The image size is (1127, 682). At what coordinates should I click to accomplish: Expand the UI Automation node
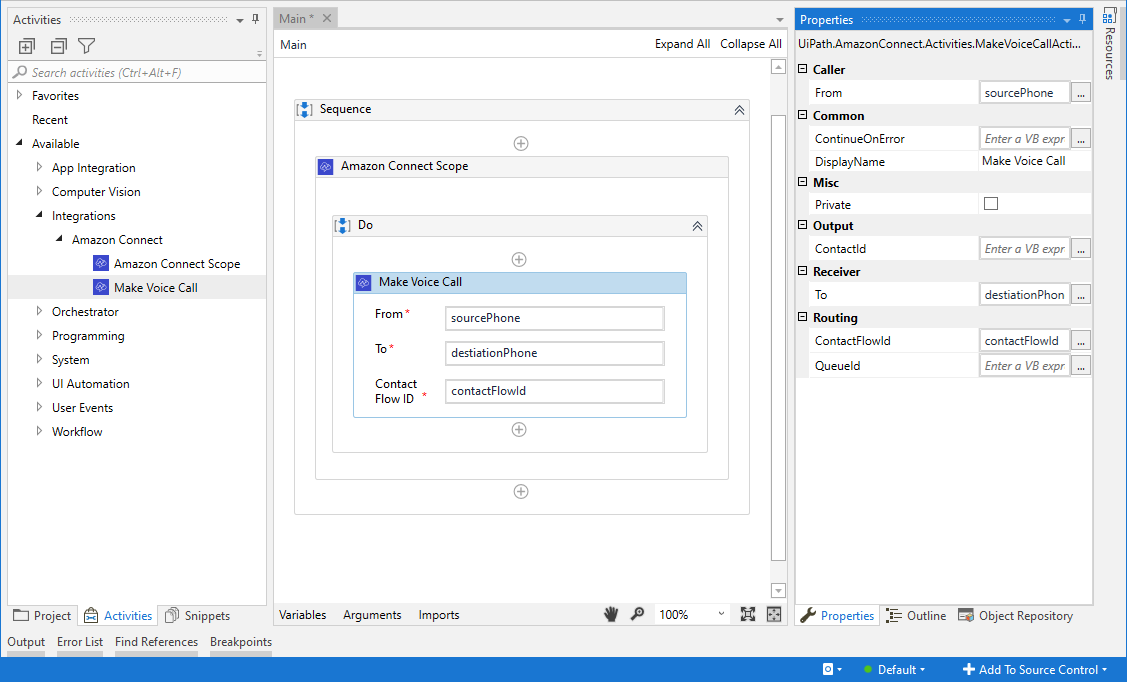(x=40, y=383)
